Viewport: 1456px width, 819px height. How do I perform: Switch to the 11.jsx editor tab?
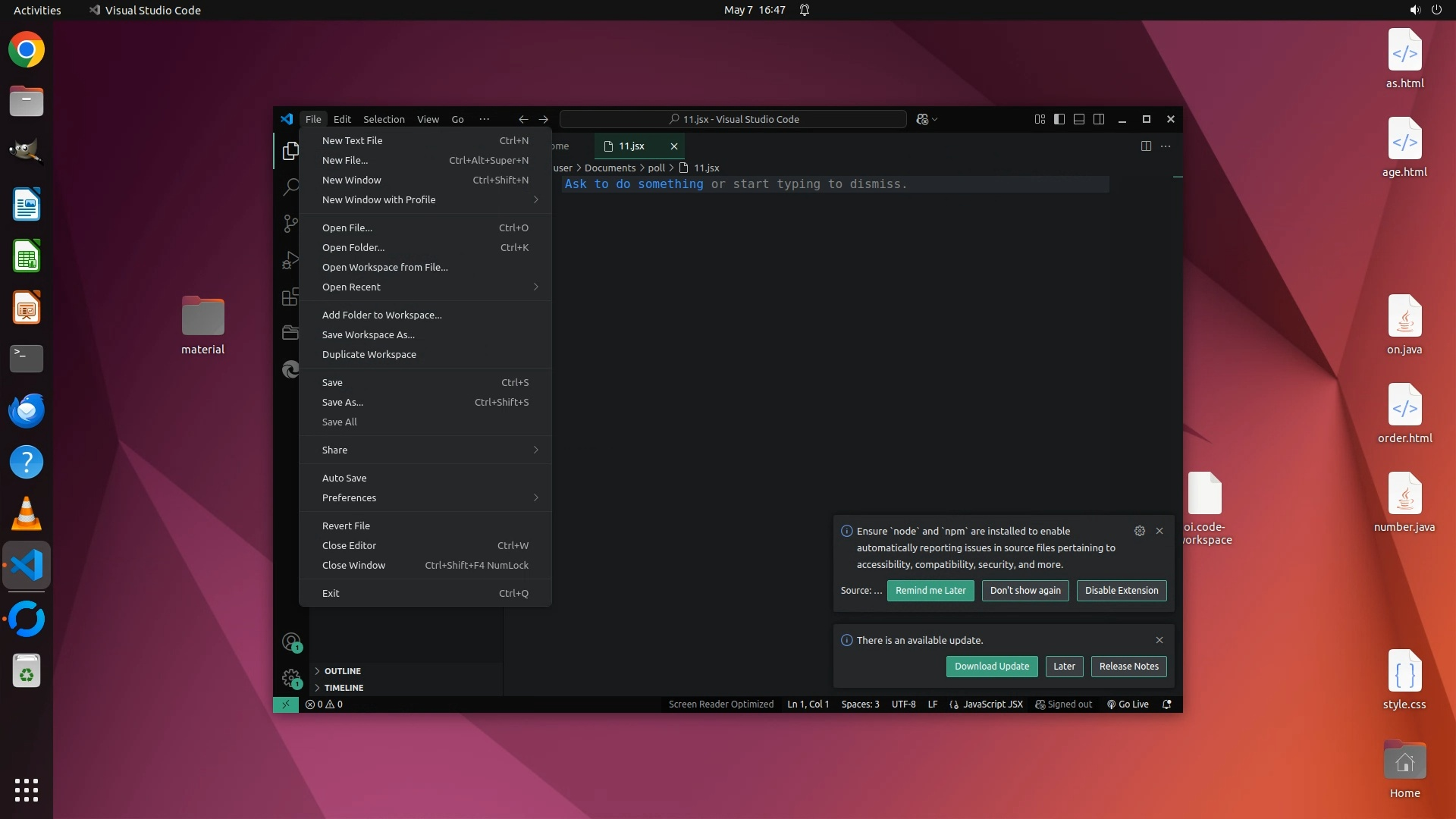click(x=632, y=146)
